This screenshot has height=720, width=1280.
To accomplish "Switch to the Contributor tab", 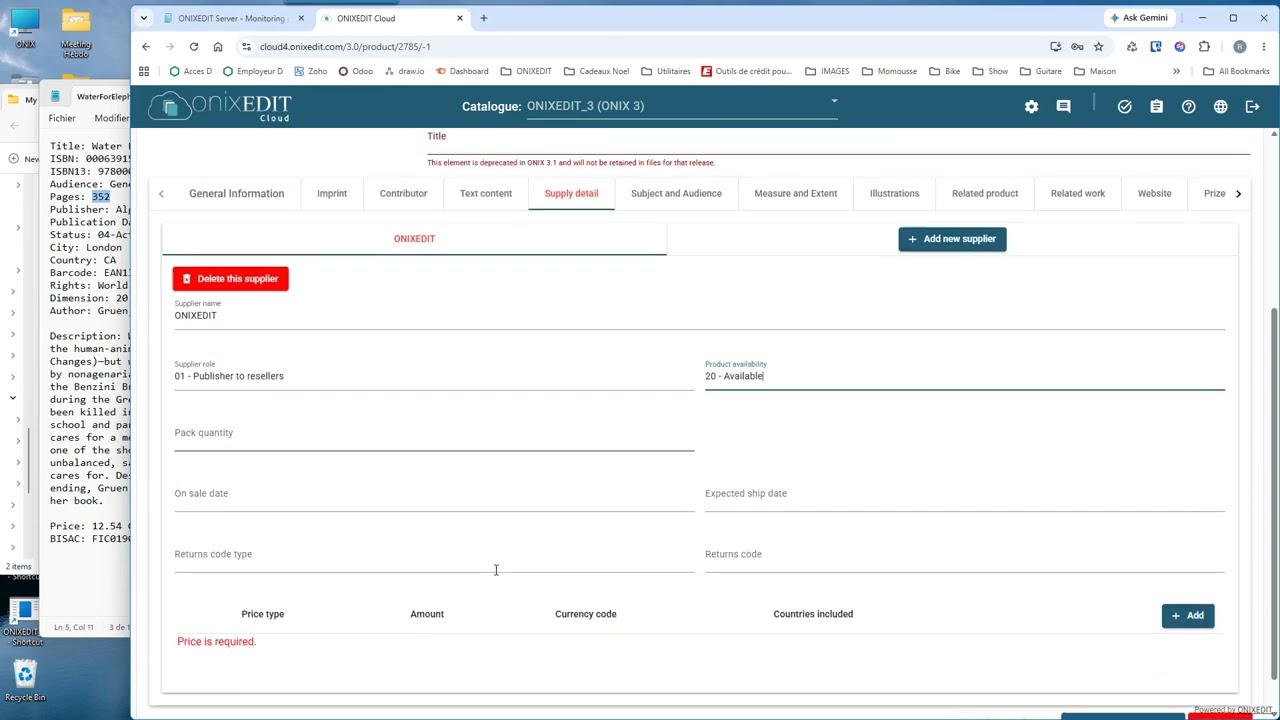I will pos(403,193).
